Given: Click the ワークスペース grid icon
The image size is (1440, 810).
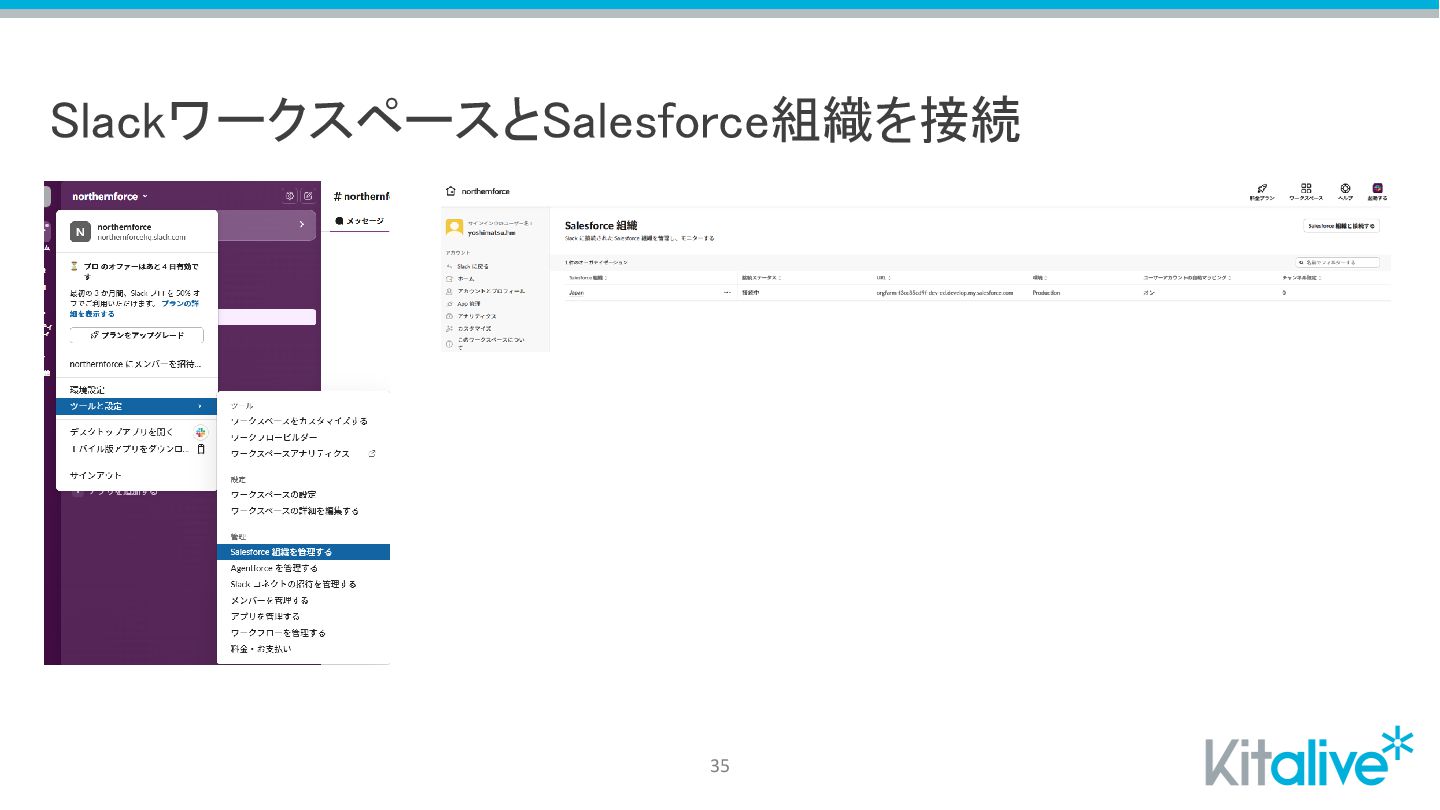Looking at the screenshot, I should point(1306,188).
